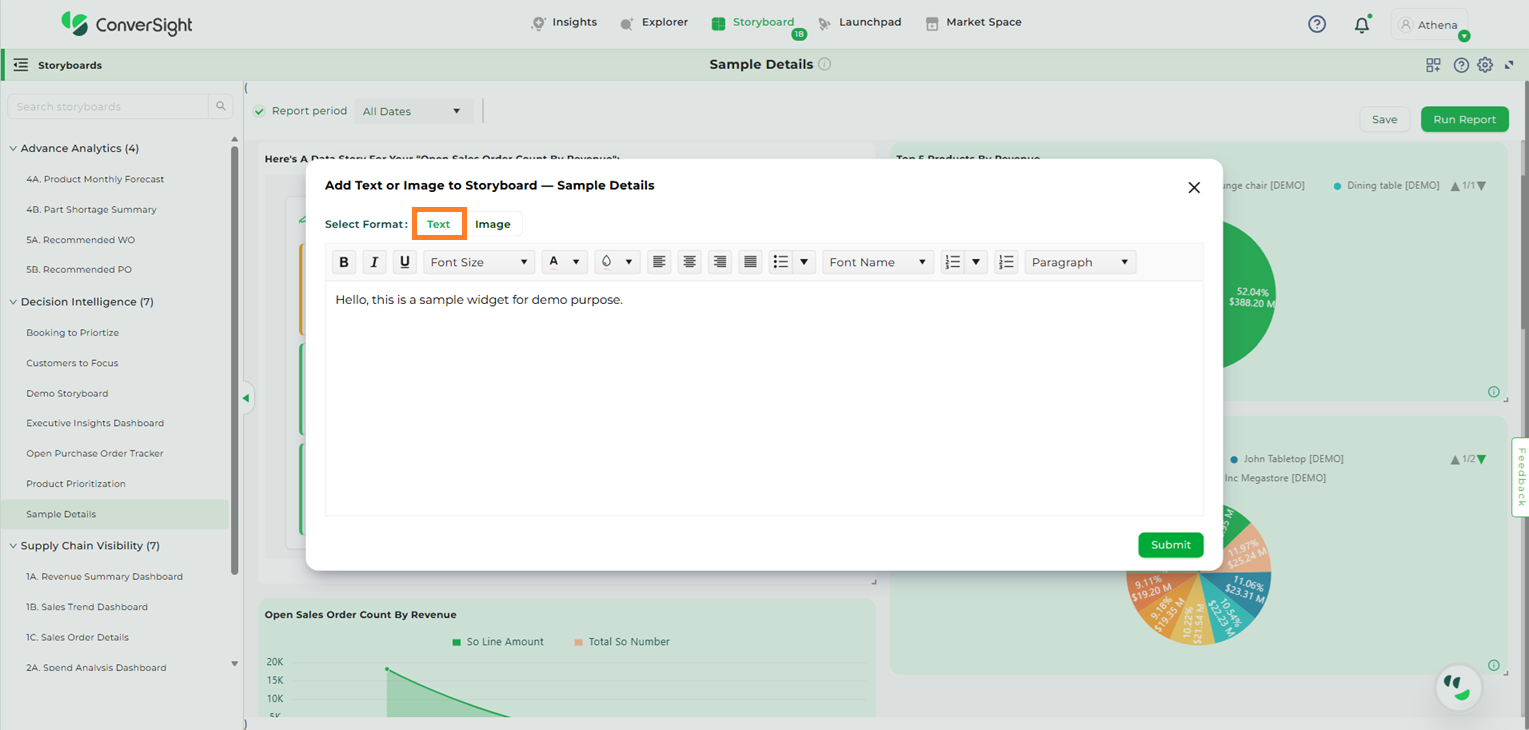Open the Font Size dropdown
Image resolution: width=1529 pixels, height=730 pixels.
click(x=479, y=262)
